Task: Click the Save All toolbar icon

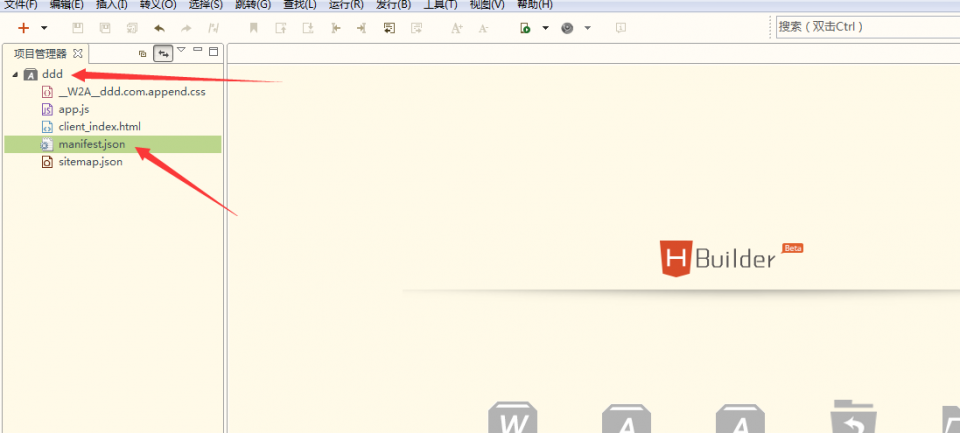Action: 132,28
